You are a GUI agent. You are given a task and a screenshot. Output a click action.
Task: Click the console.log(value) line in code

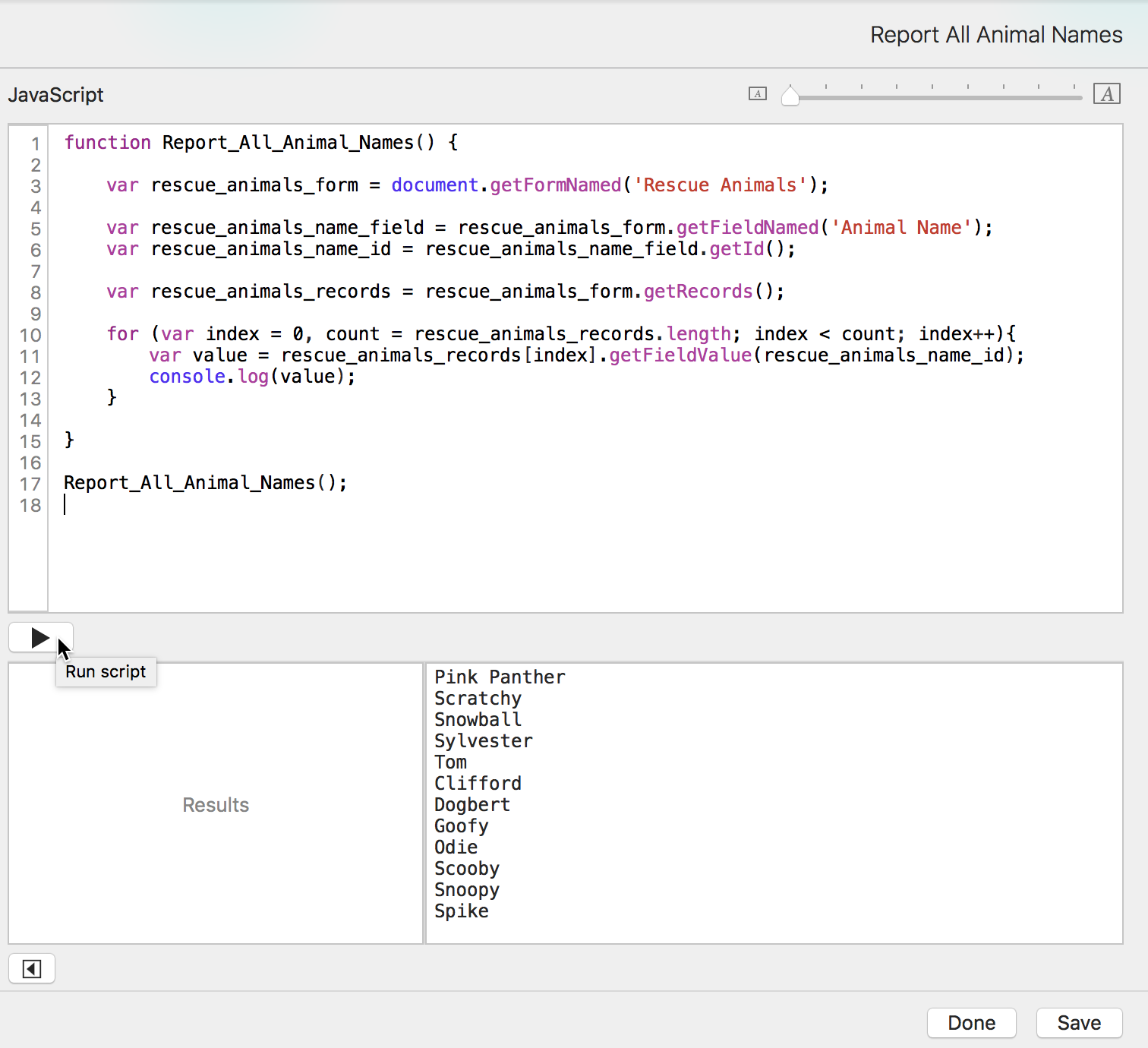tap(252, 377)
